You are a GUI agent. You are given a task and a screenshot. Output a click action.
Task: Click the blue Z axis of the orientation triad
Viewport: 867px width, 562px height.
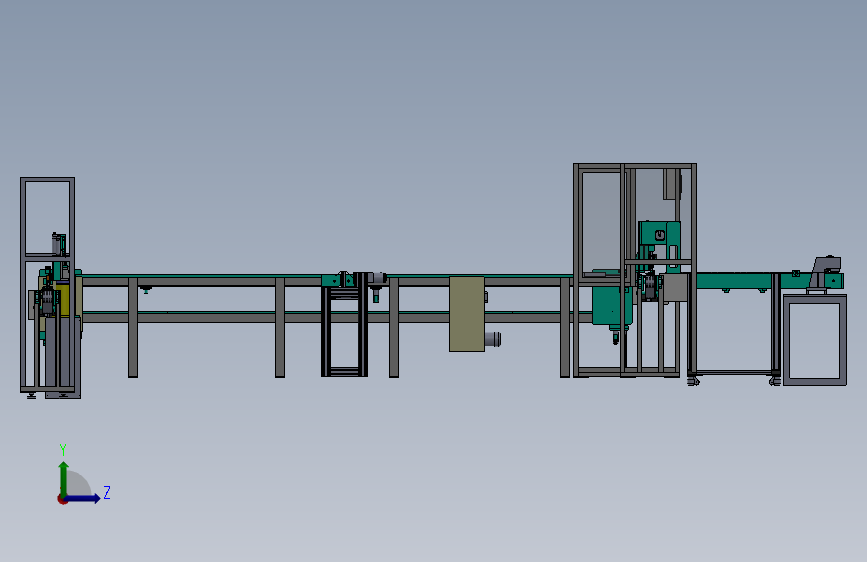click(83, 498)
